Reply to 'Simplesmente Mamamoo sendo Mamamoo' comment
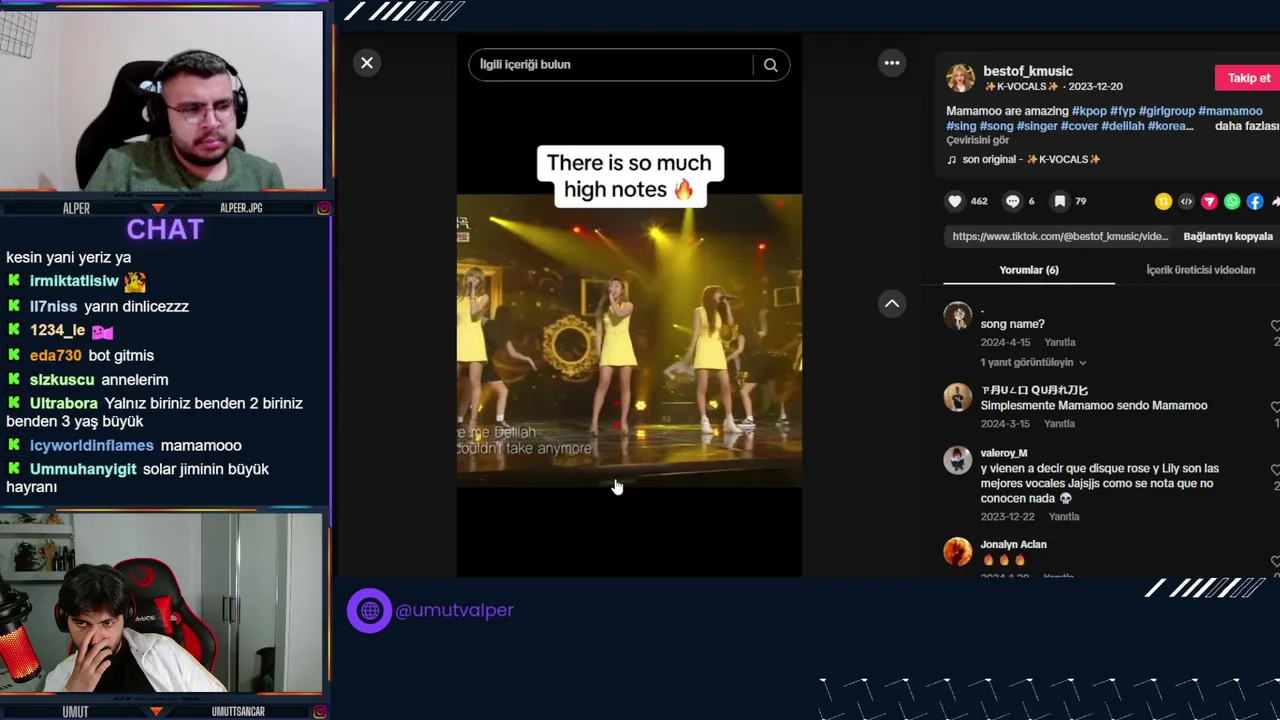Image resolution: width=1280 pixels, height=720 pixels. [1059, 424]
